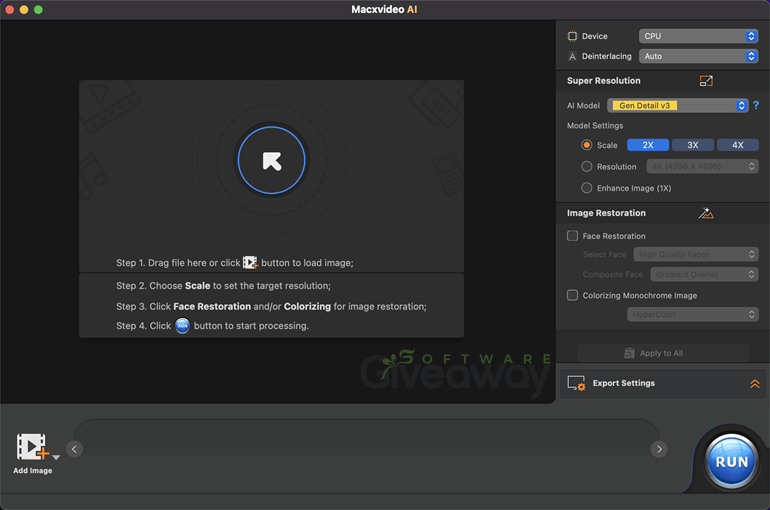Click the add-file icon in Step 1
770x510 pixels.
(x=250, y=263)
